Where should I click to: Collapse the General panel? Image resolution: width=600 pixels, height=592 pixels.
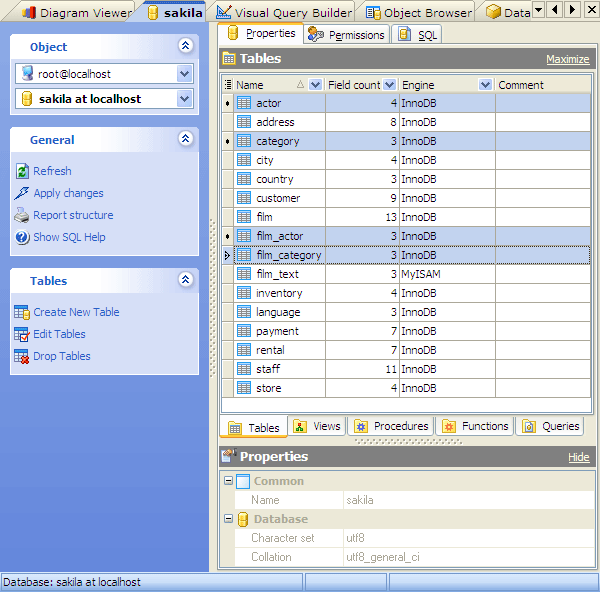point(186,138)
